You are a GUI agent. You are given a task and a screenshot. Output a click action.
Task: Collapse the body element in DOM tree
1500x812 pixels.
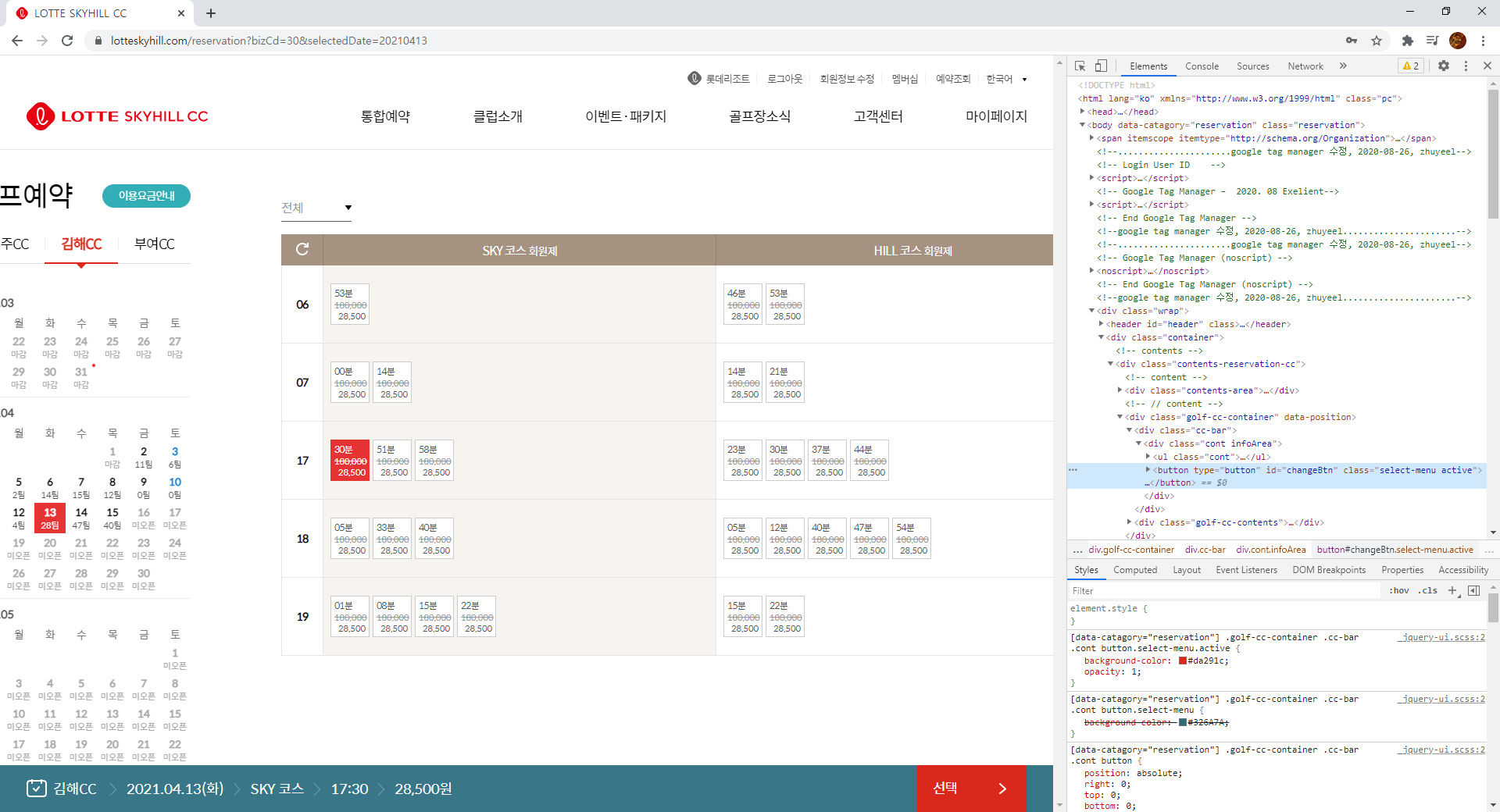point(1083,125)
